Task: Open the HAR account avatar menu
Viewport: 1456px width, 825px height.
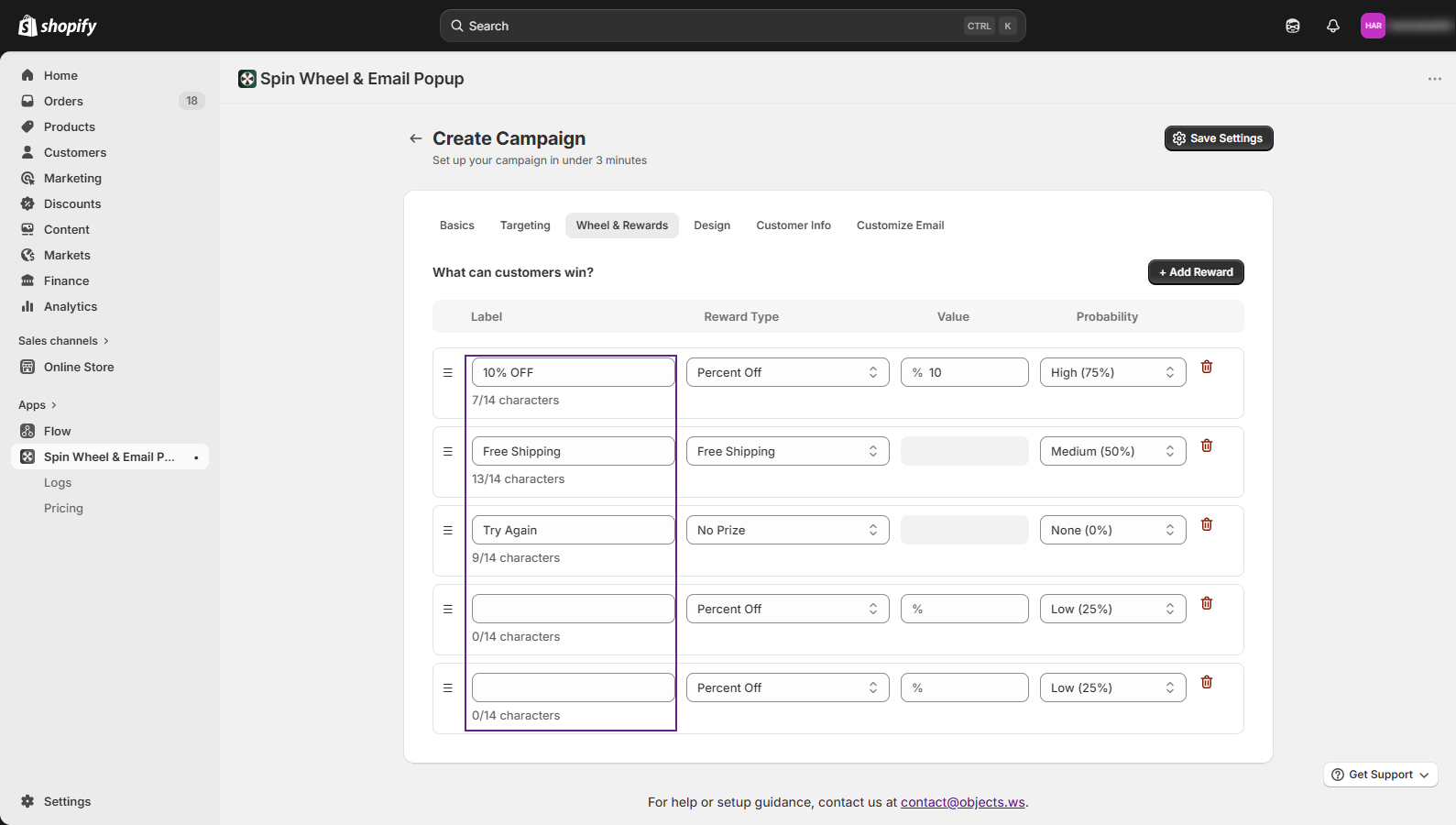Action: tap(1373, 26)
